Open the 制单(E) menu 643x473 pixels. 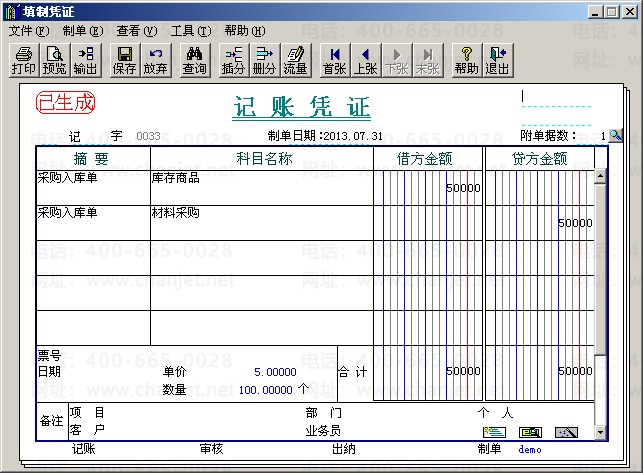pos(83,31)
